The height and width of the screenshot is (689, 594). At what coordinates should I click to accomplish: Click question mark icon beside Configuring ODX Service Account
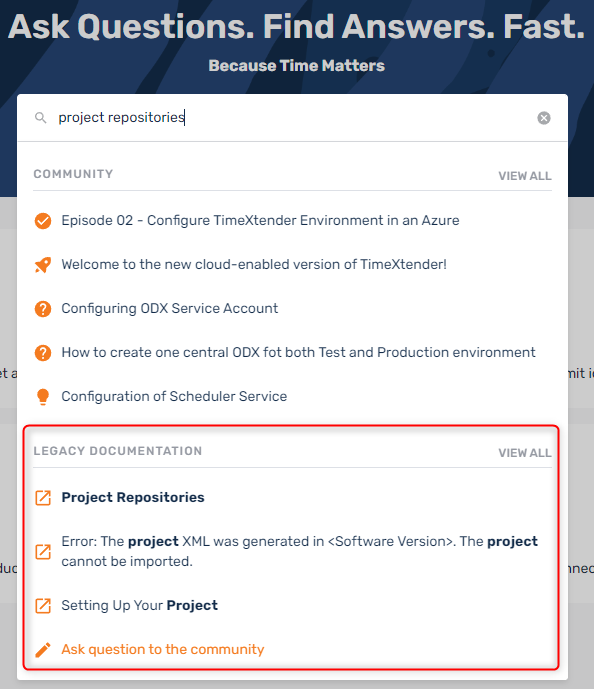pyautogui.click(x=43, y=308)
